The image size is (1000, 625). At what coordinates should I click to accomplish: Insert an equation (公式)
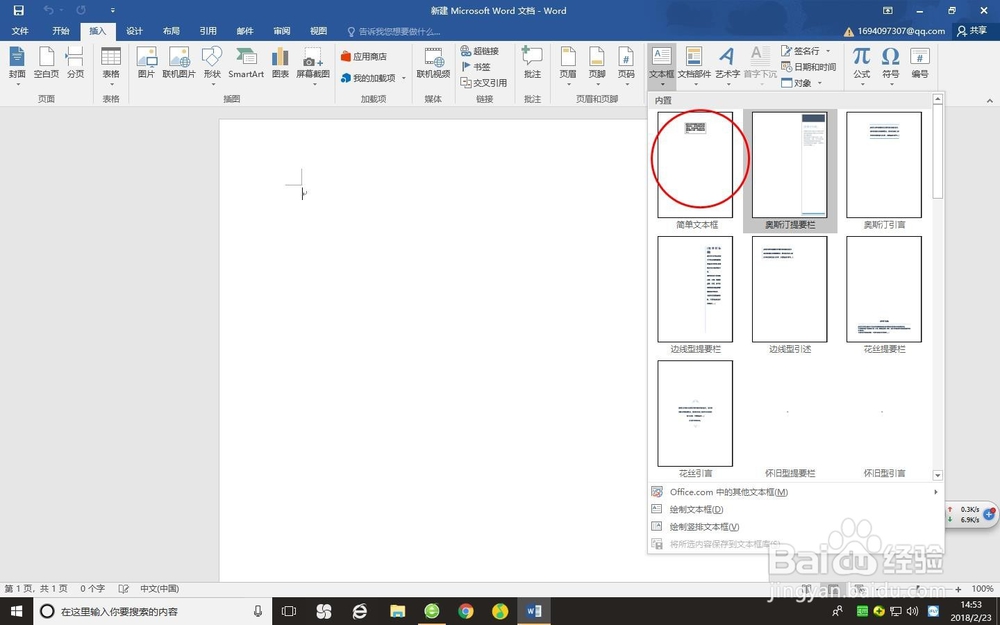pyautogui.click(x=862, y=65)
